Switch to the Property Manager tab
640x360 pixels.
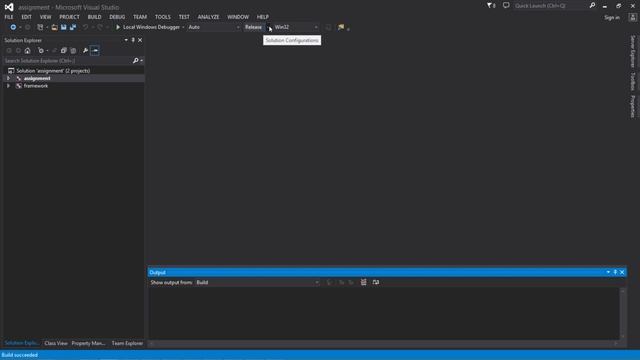88,343
